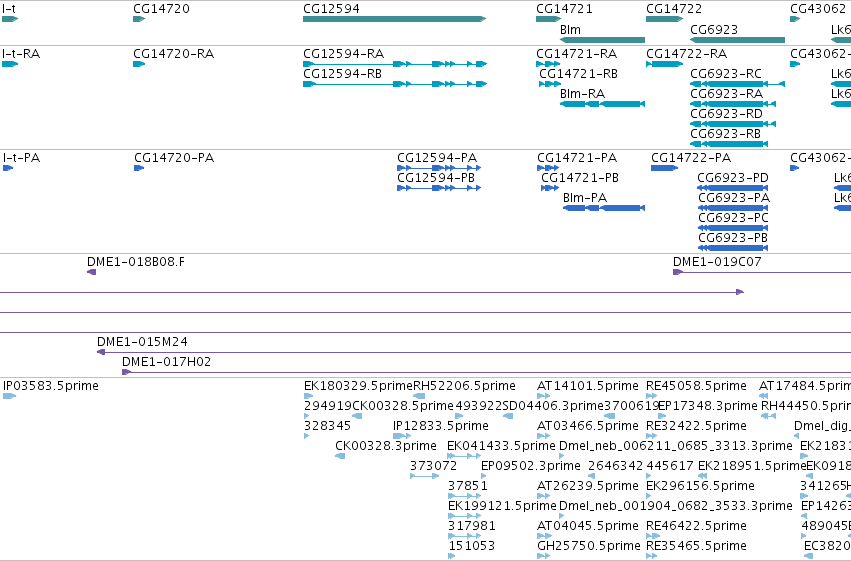The height and width of the screenshot is (561, 851).
Task: Click the 317981 feature label
Action: (472, 526)
